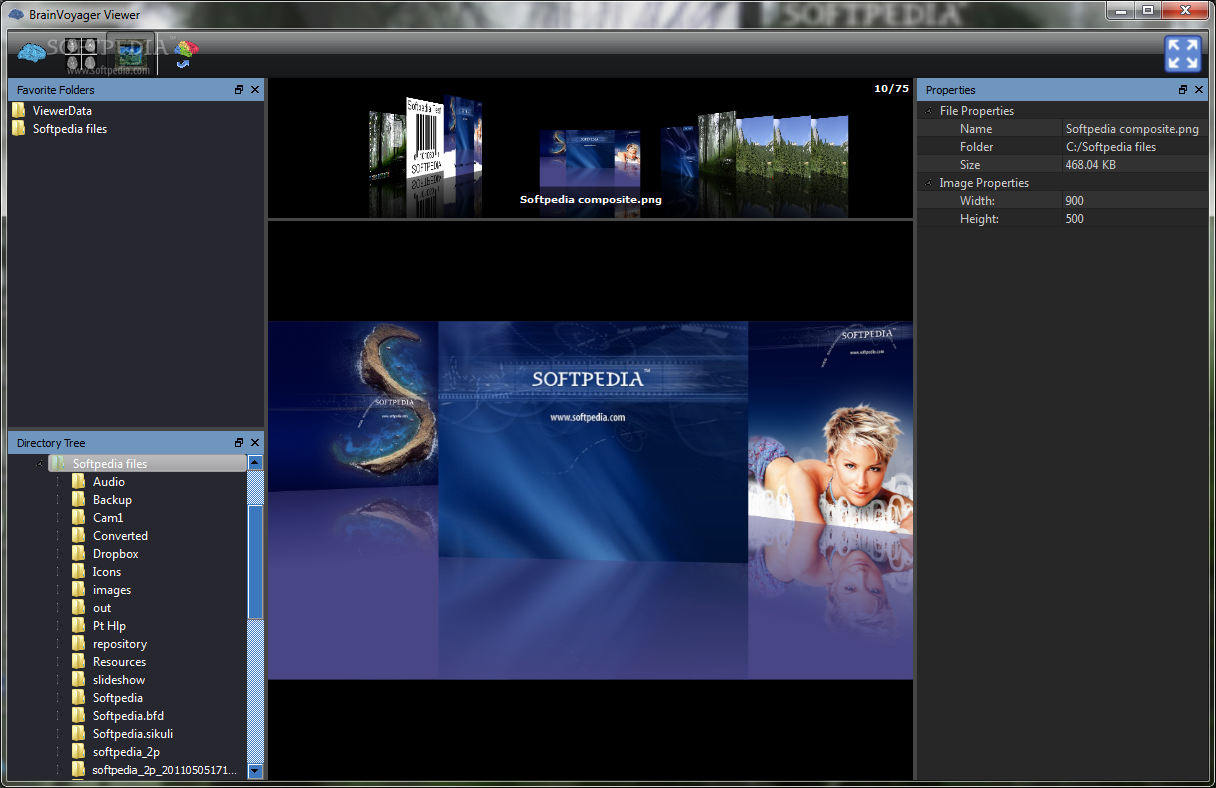1216x788 pixels.
Task: Open the ViewerData favorite folder
Action: 62,111
